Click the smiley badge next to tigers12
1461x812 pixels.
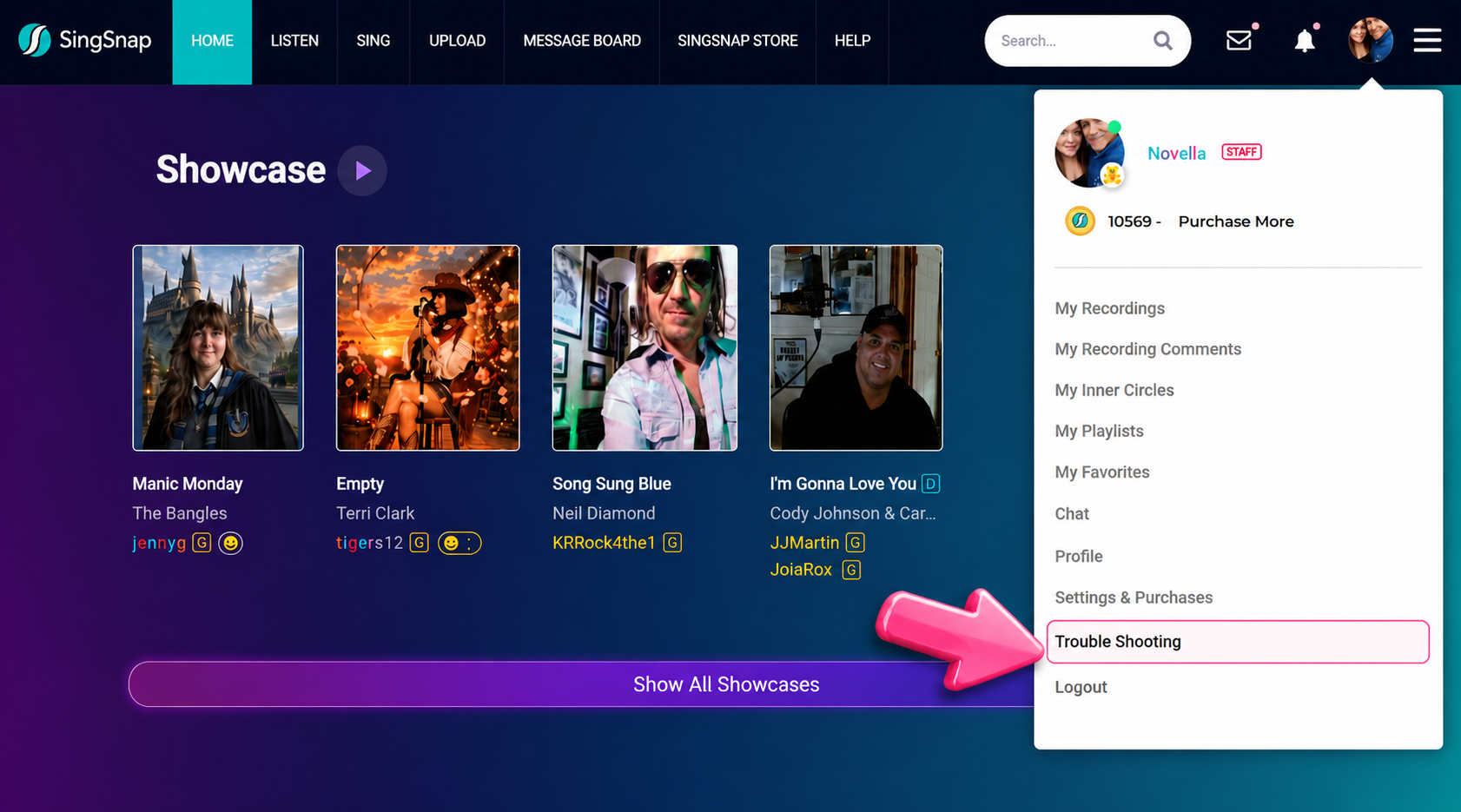459,543
